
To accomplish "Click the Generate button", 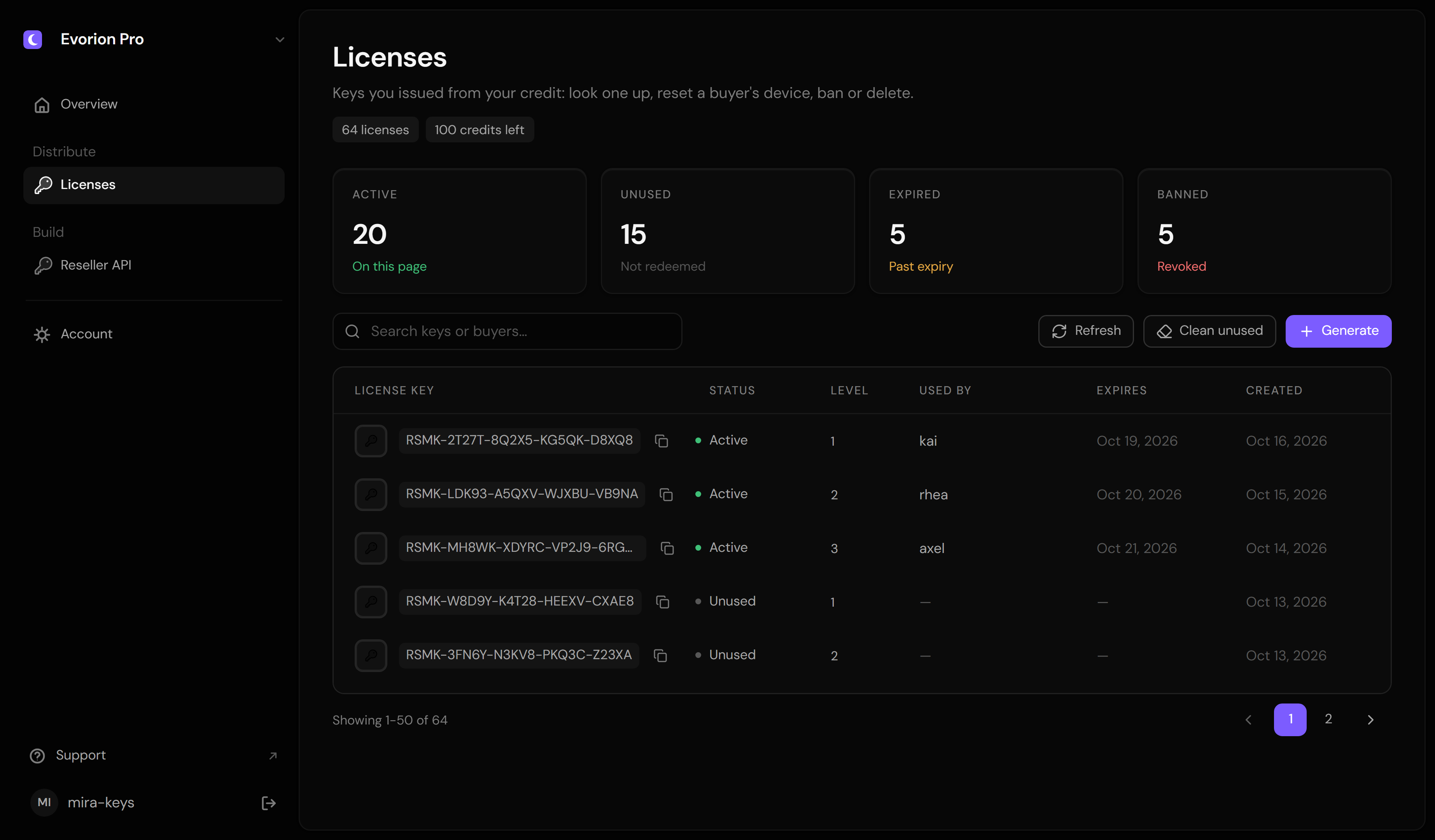I will click(1338, 331).
